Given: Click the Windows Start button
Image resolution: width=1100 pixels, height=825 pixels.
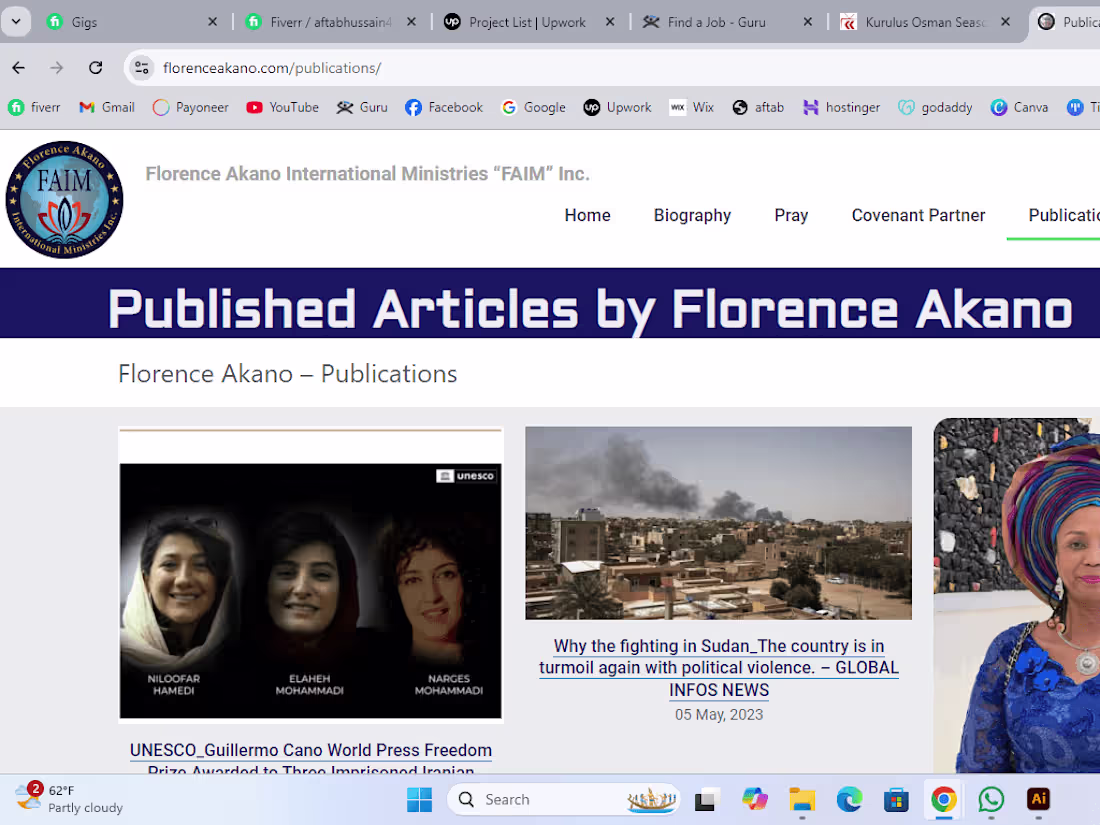Looking at the screenshot, I should point(419,799).
